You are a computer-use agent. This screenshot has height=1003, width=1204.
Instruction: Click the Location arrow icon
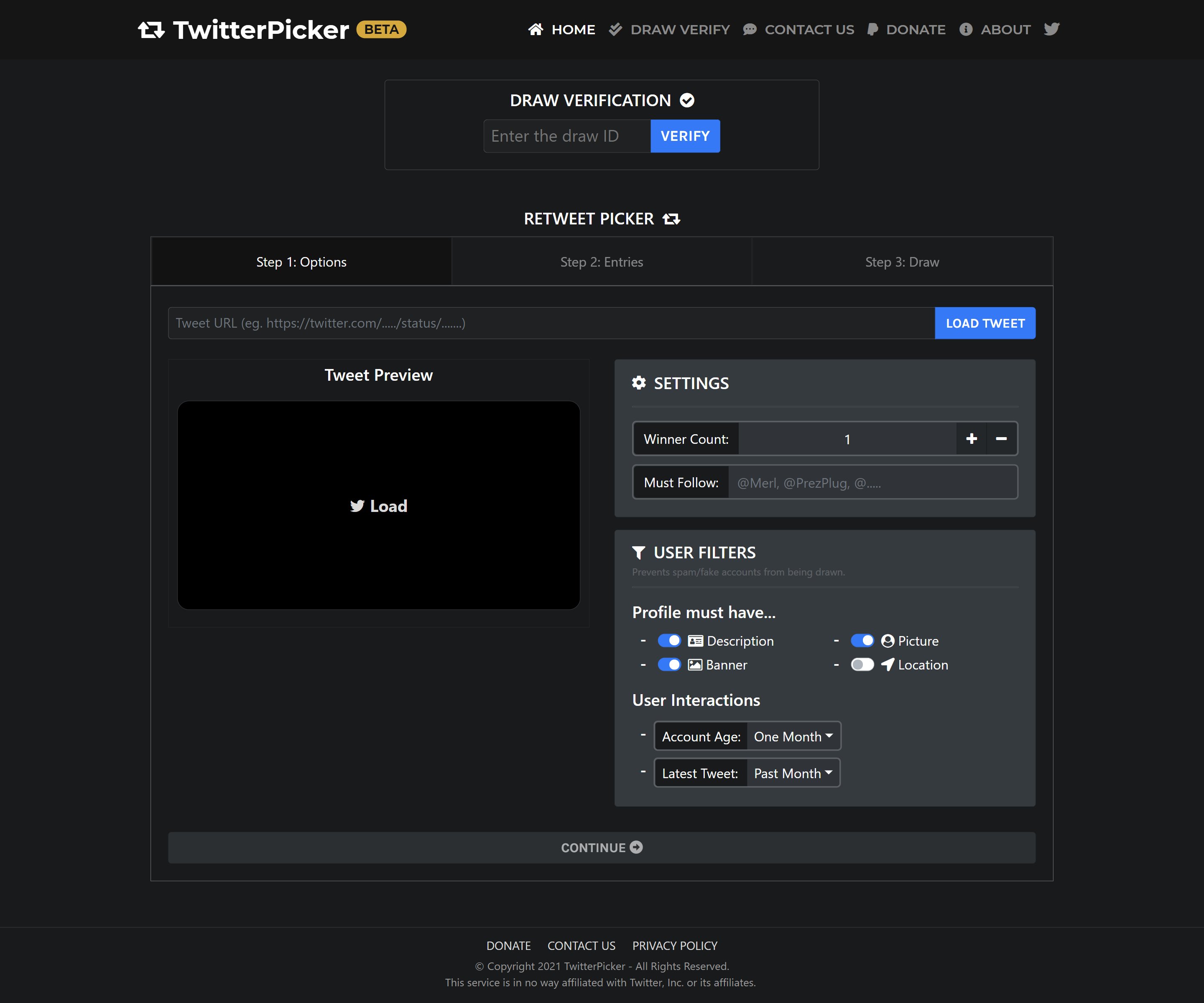pyautogui.click(x=888, y=664)
